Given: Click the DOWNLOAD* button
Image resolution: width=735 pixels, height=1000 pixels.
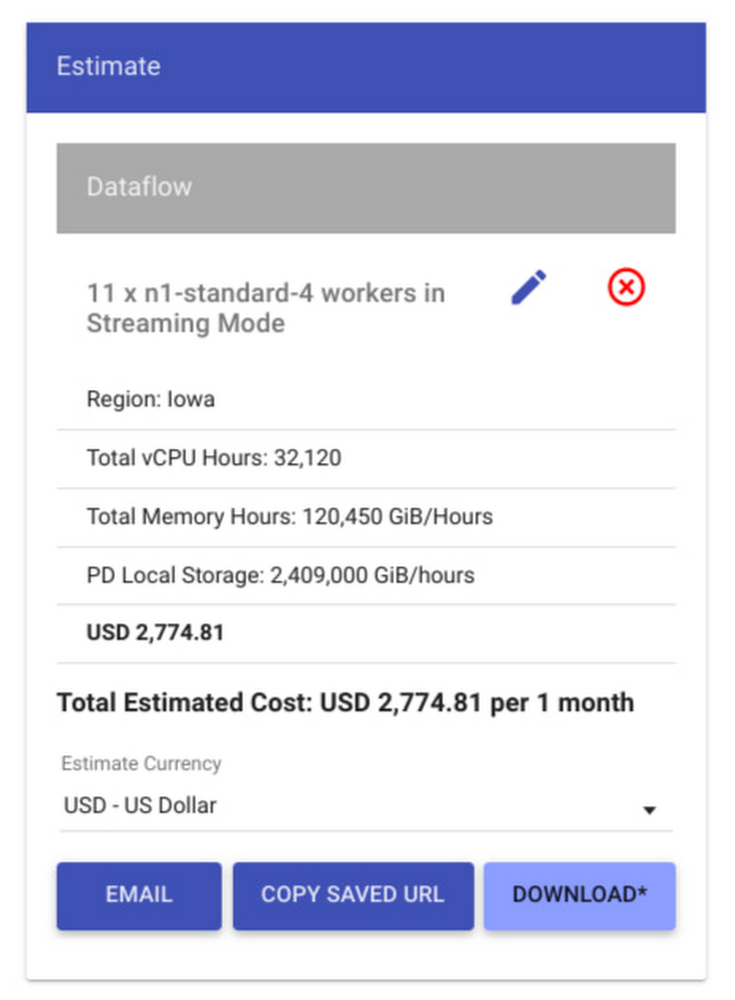Looking at the screenshot, I should 579,895.
